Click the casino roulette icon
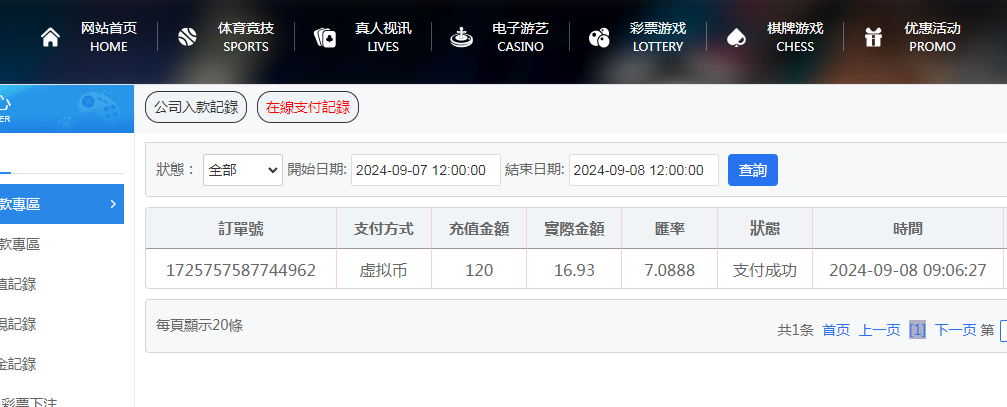 pyautogui.click(x=461, y=38)
